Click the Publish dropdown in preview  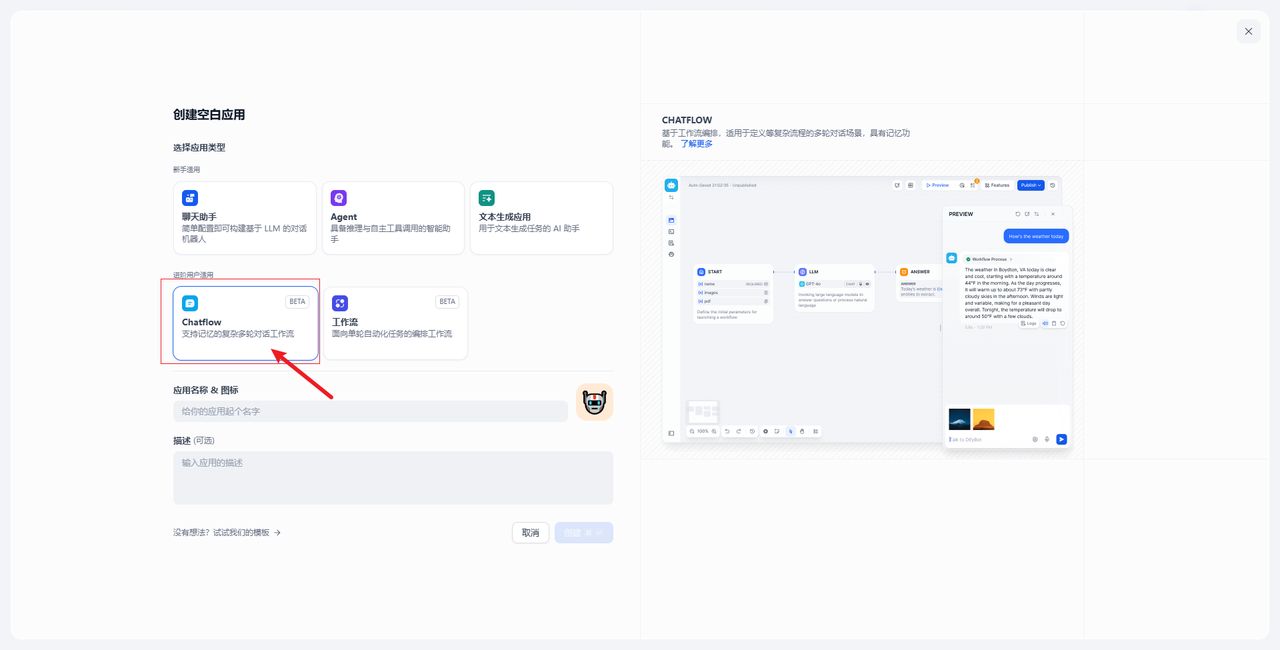coord(1030,185)
